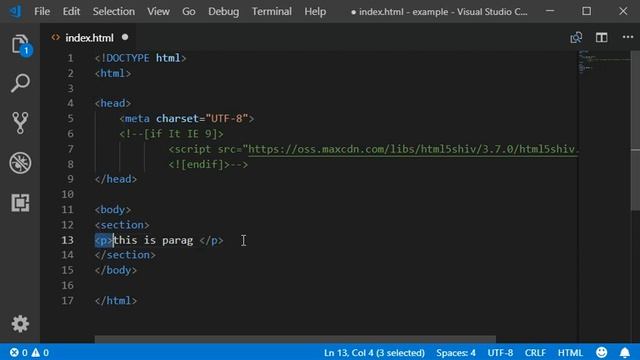Open the View menu

coord(158,11)
